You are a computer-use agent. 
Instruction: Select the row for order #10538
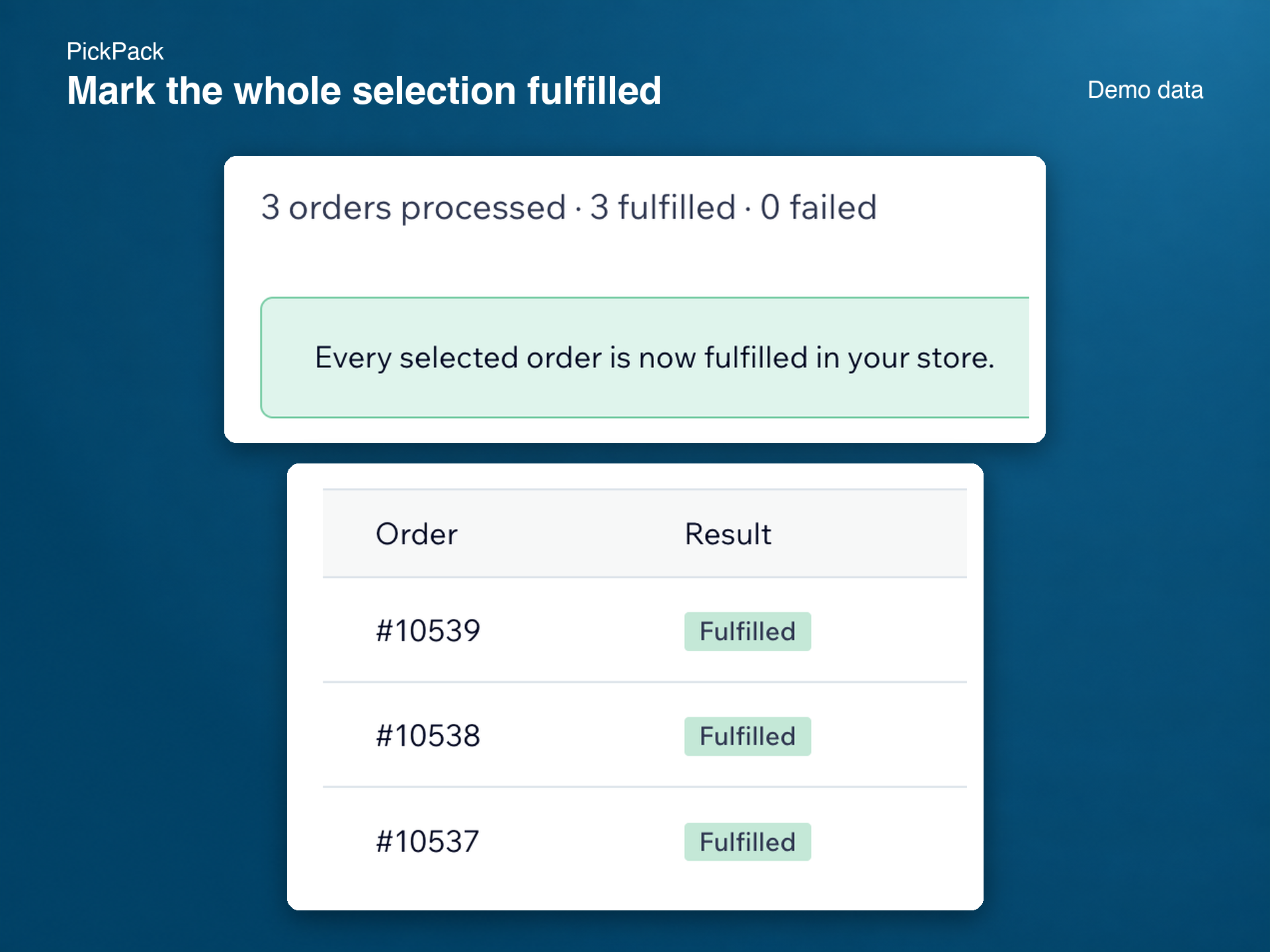point(645,735)
